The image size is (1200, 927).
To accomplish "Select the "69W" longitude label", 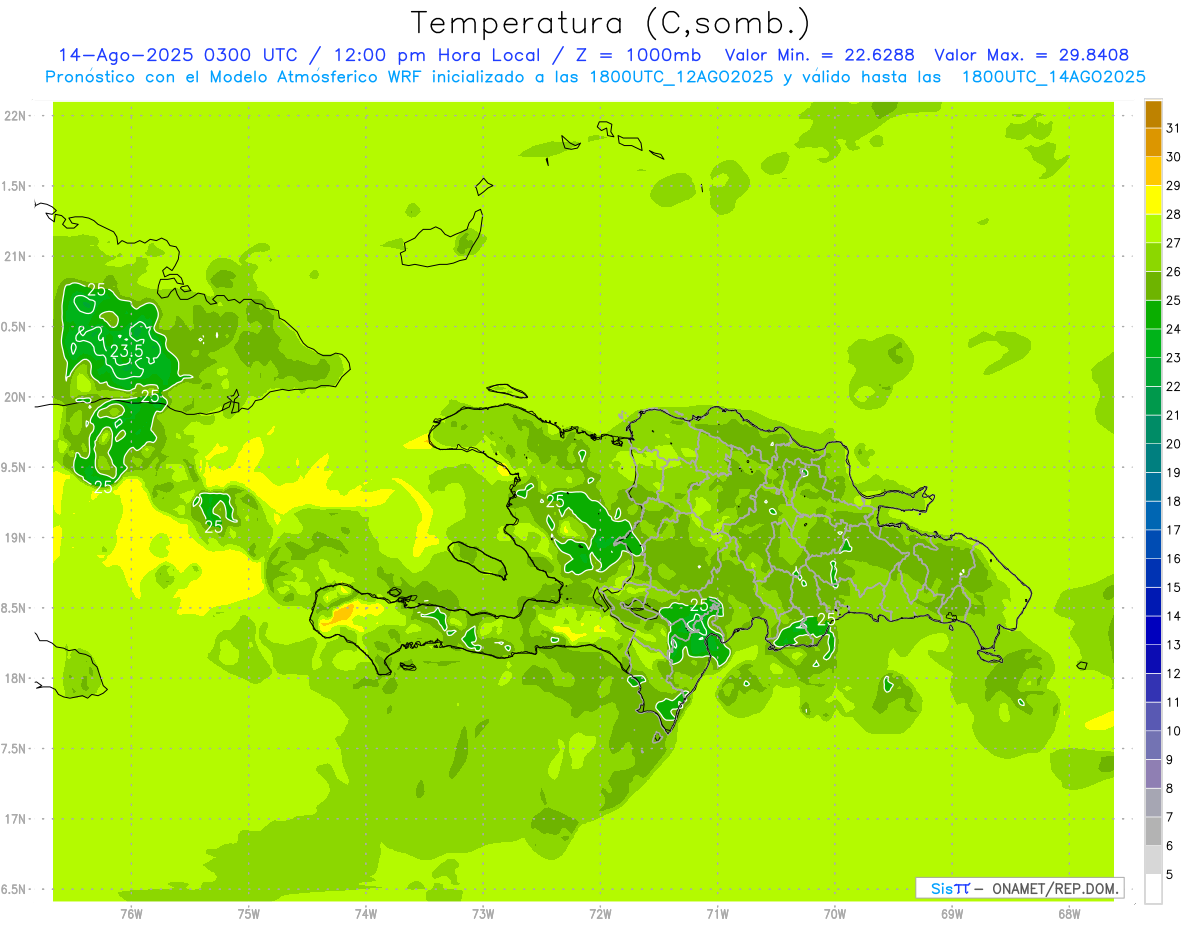I will click(x=952, y=914).
